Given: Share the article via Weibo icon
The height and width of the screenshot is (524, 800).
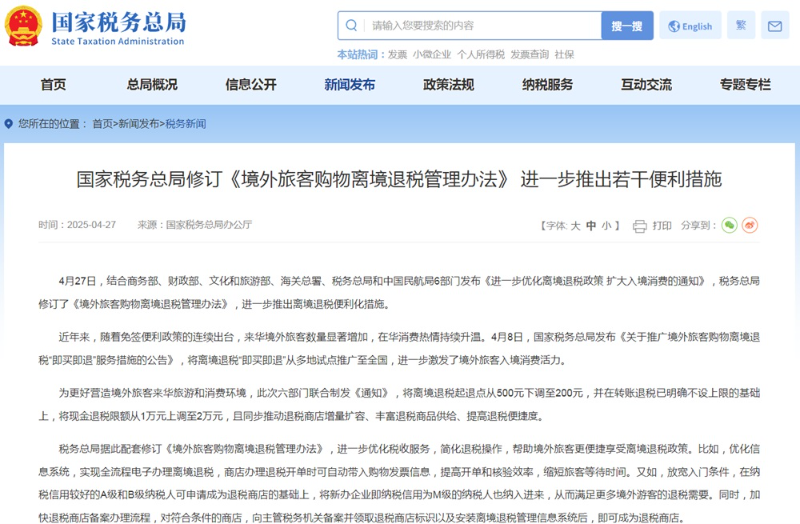Looking at the screenshot, I should pyautogui.click(x=749, y=225).
